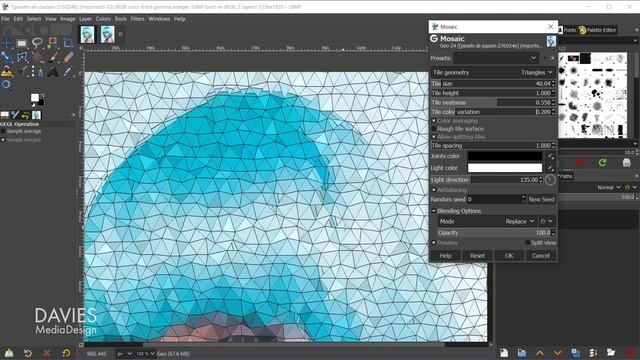The width and height of the screenshot is (640, 360).
Task: Enable Sample average option
Action: pyautogui.click(x=3, y=131)
